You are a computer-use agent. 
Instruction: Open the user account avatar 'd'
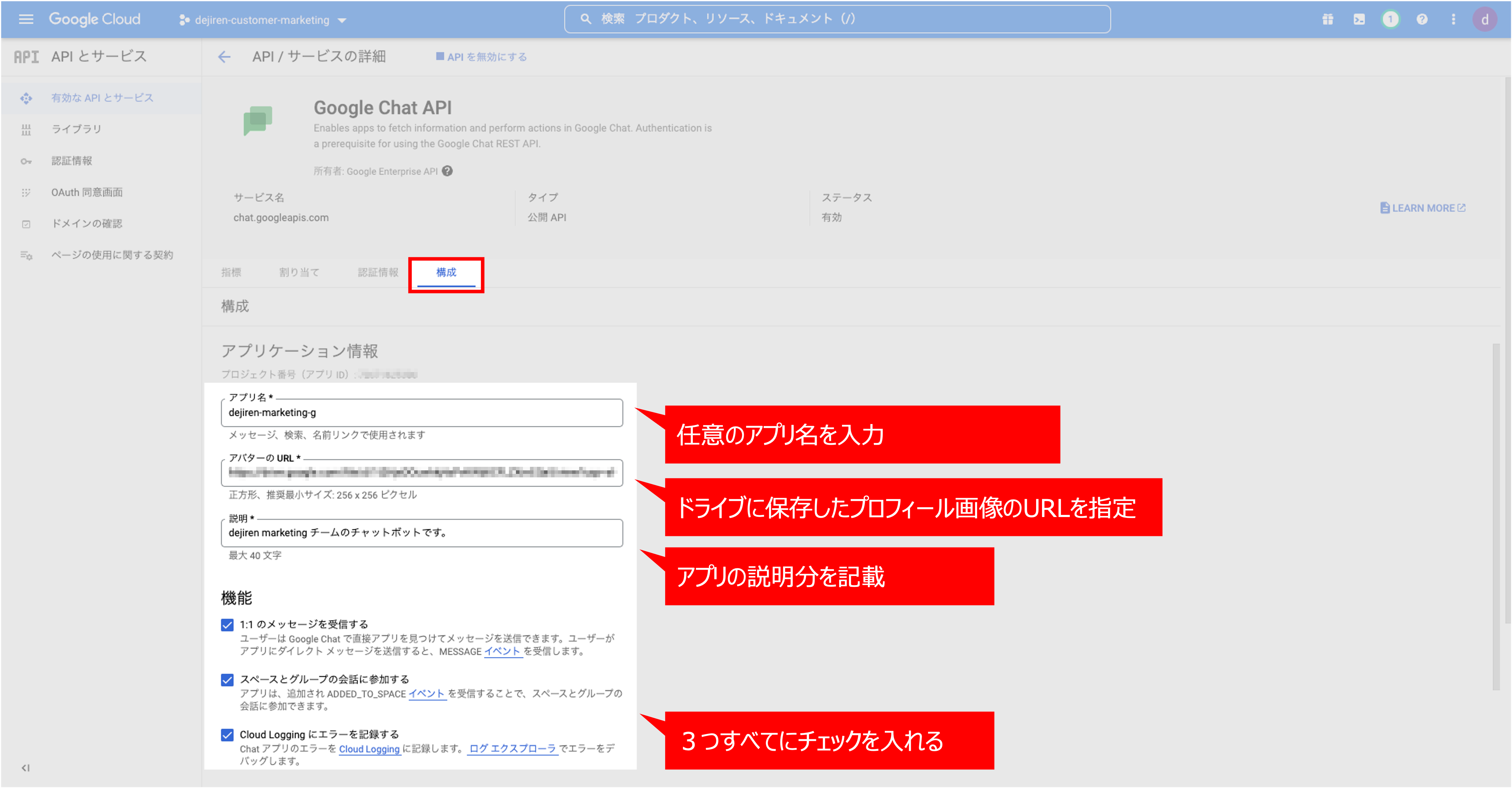coord(1485,19)
